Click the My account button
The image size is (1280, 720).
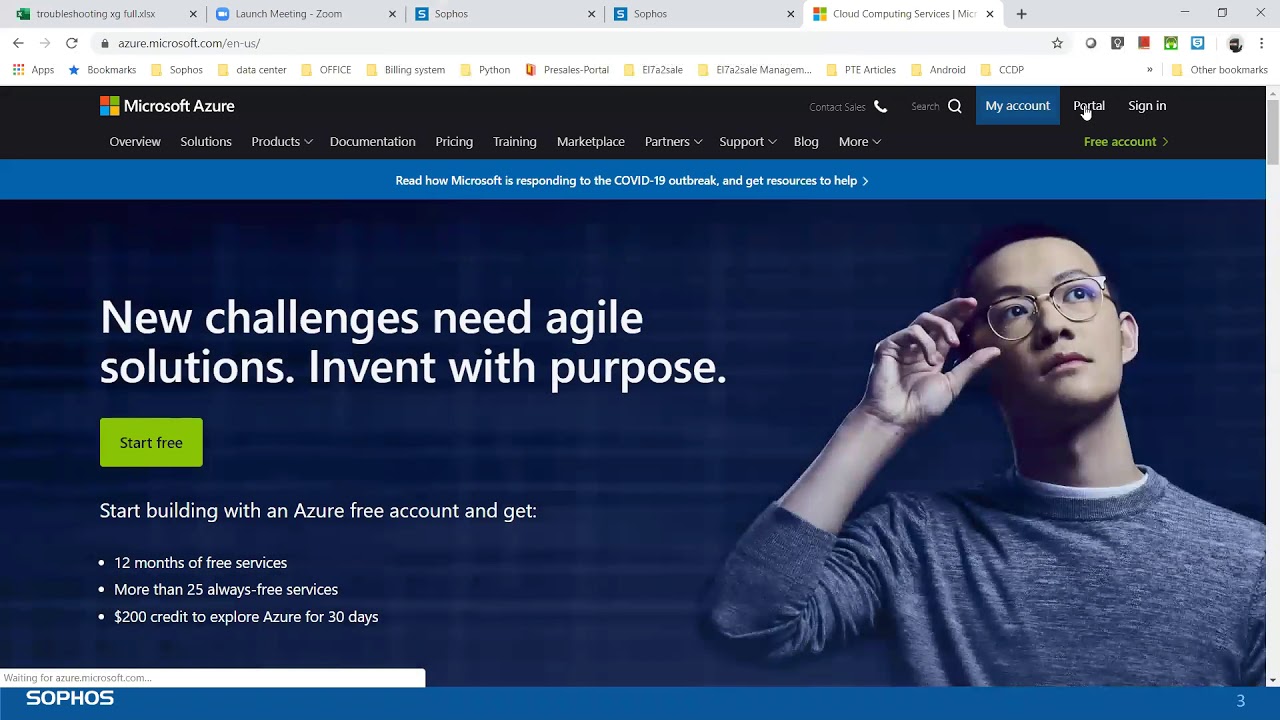tap(1017, 106)
